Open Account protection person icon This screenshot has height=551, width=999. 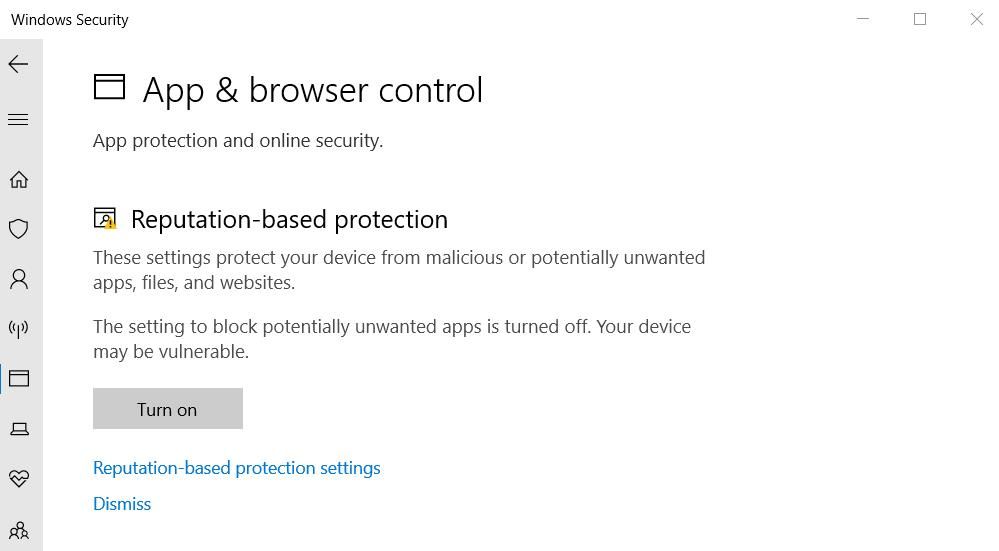pos(18,279)
